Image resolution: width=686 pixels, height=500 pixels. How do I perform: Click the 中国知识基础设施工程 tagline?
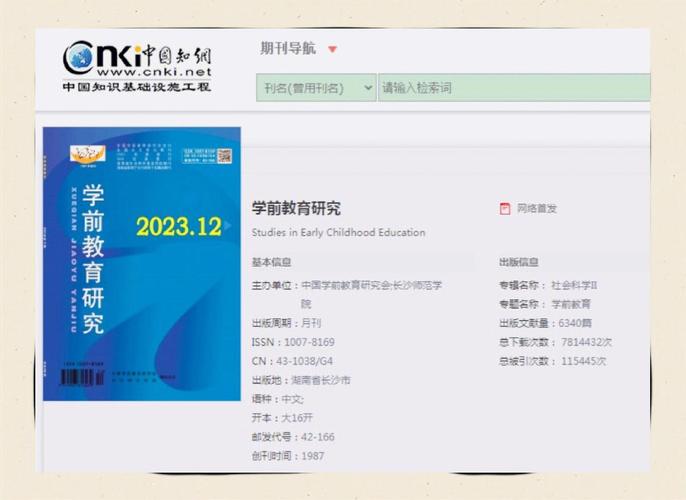(136, 87)
